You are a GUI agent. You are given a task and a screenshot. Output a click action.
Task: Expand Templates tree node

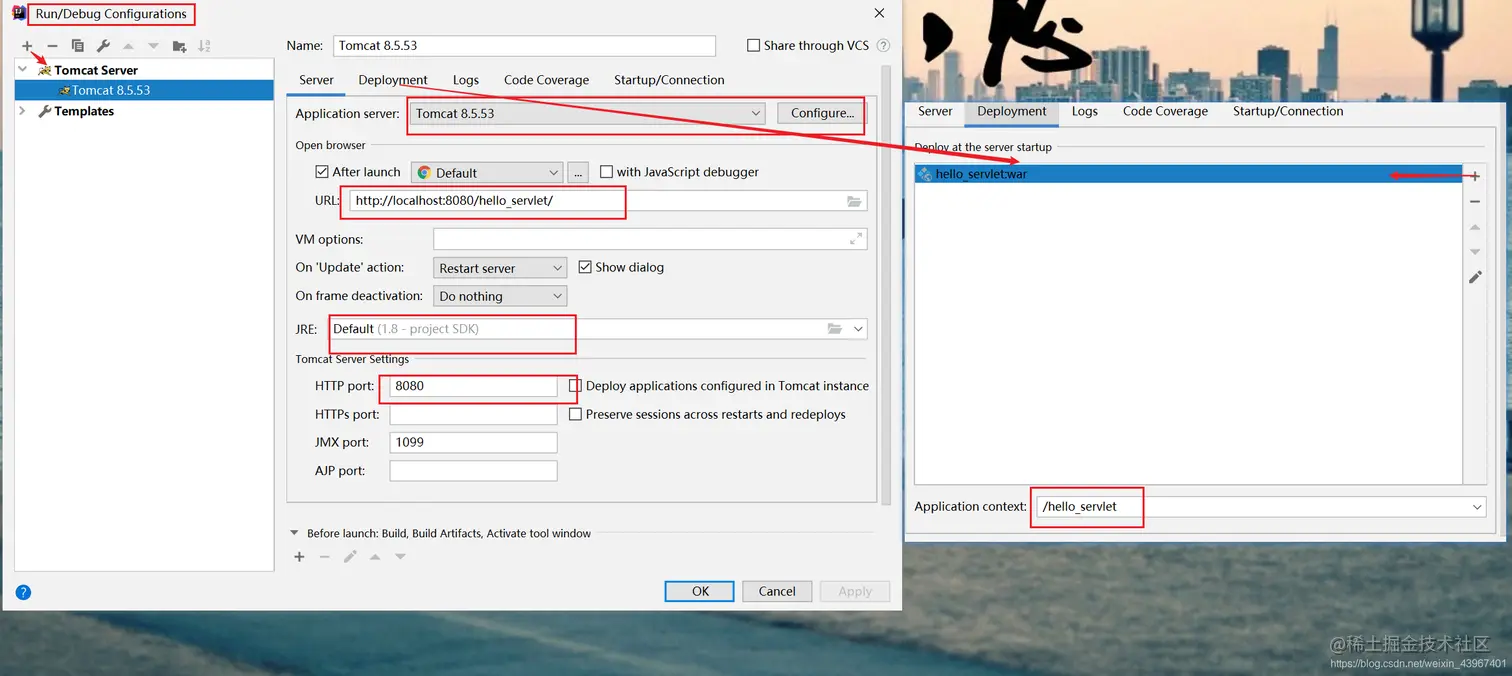[x=23, y=111]
